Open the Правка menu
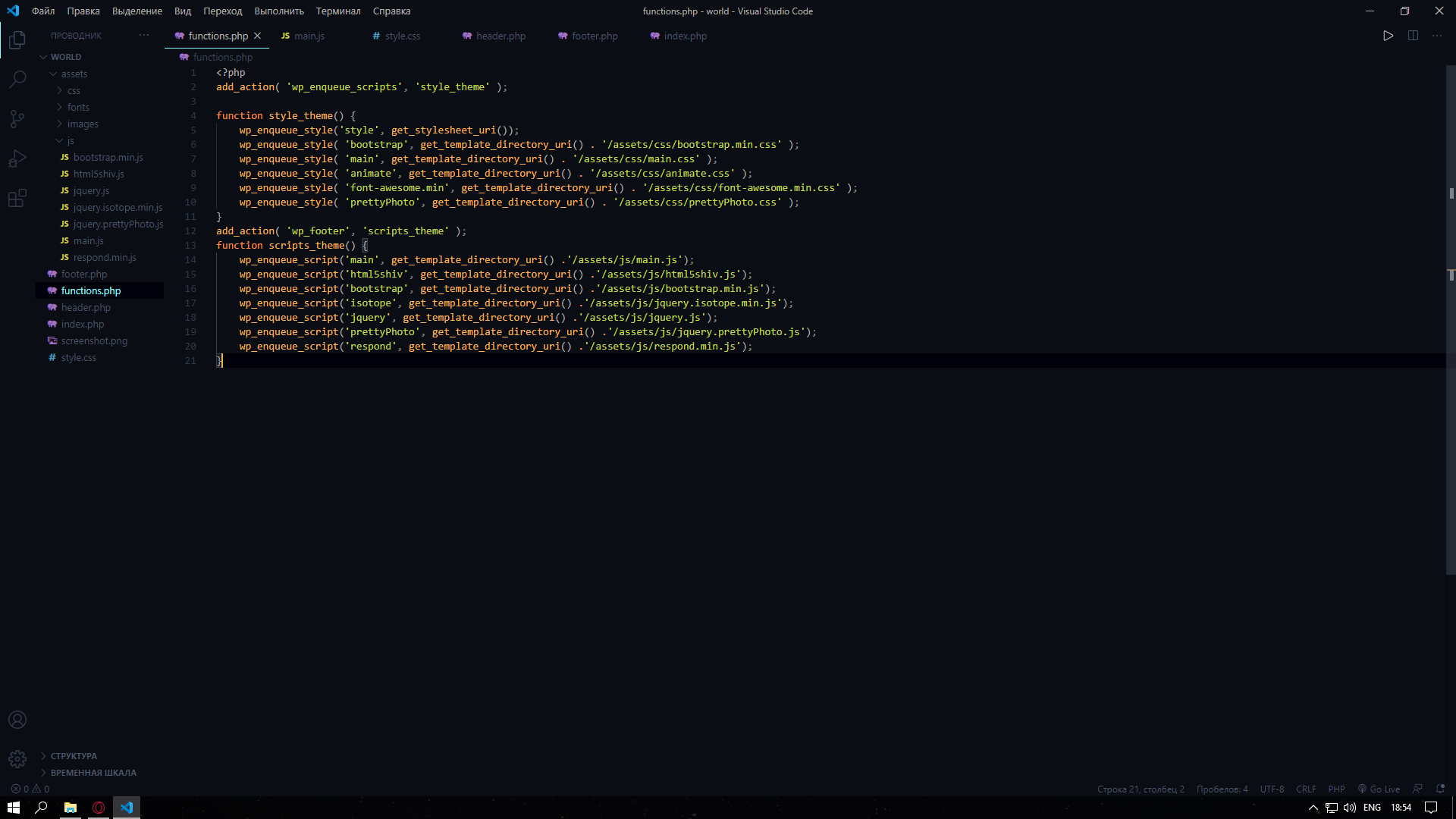This screenshot has height=819, width=1456. click(x=83, y=11)
